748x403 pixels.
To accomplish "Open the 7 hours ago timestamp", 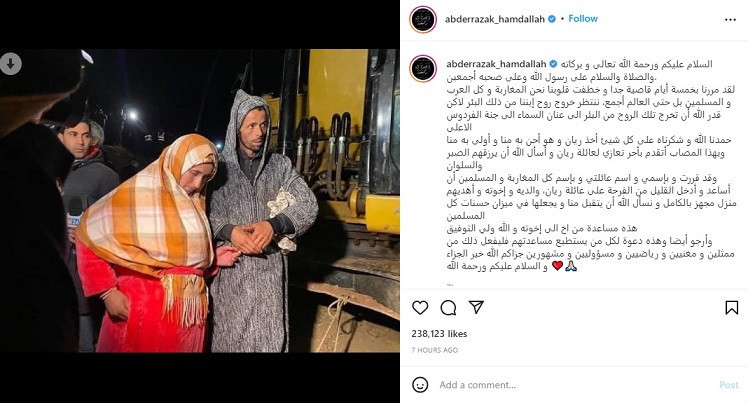I will click(x=435, y=350).
